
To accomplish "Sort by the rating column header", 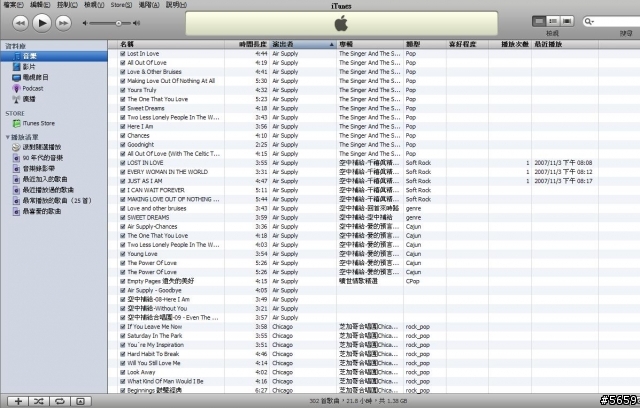I will click(467, 44).
